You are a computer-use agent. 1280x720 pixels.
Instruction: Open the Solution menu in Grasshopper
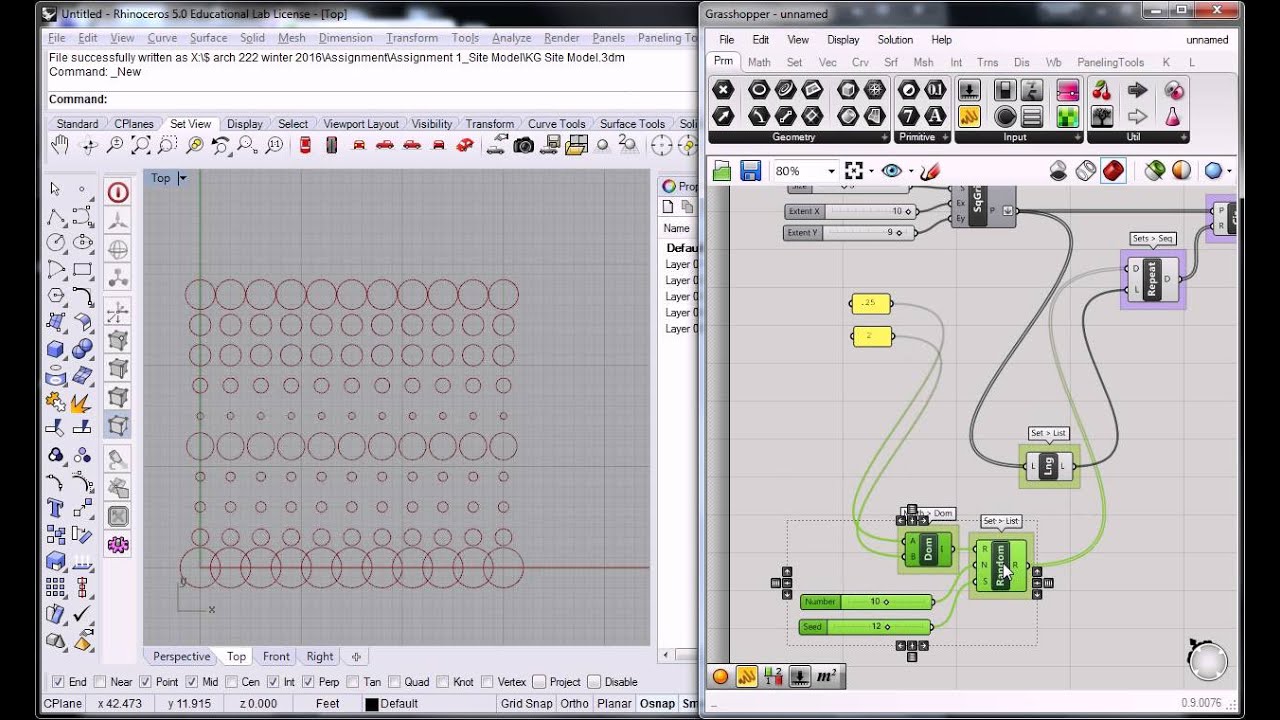(x=895, y=40)
